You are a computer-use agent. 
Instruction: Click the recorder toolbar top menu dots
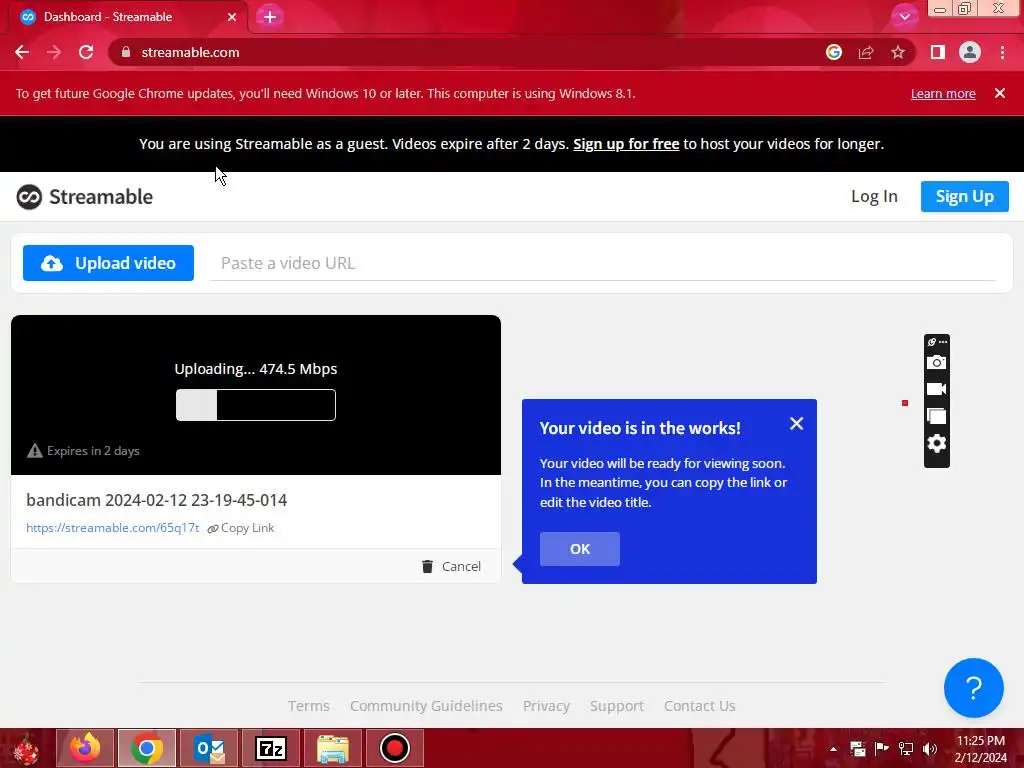pos(943,342)
